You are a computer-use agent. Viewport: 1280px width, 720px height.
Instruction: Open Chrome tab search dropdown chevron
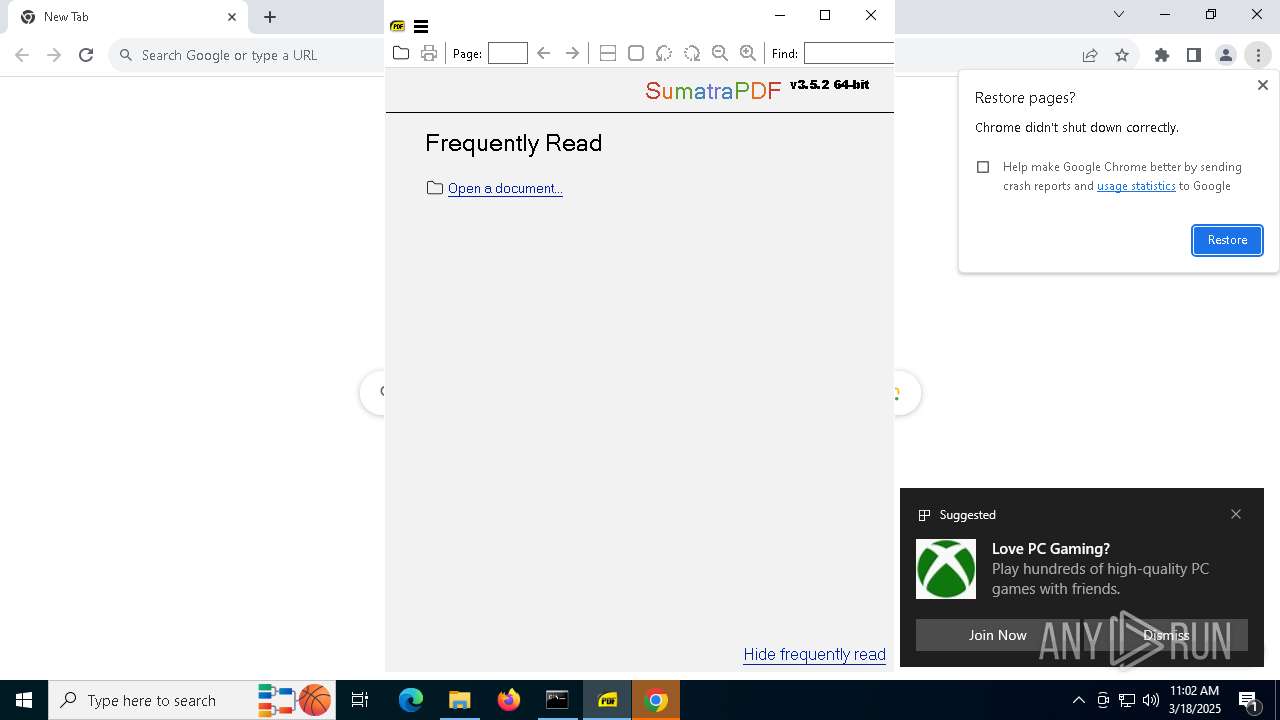point(1119,14)
